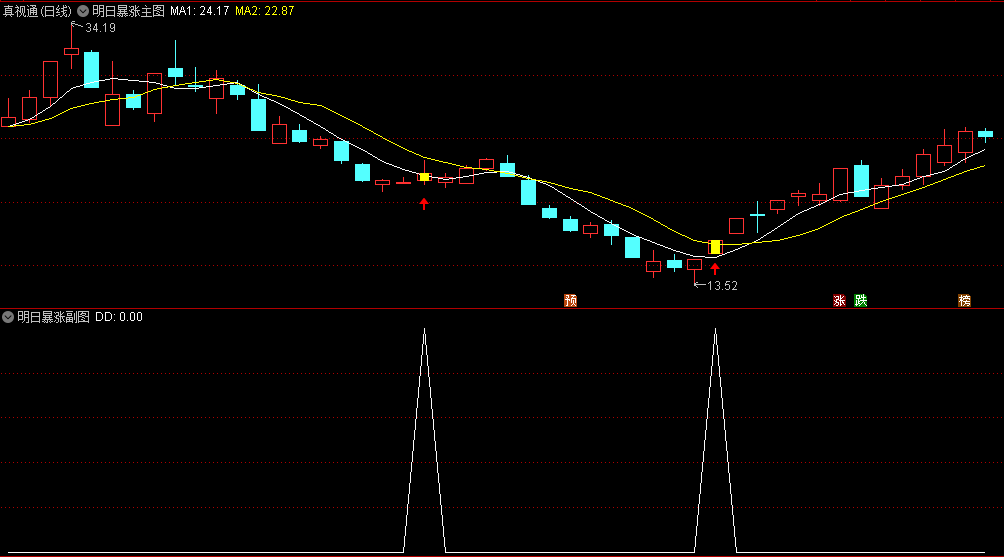Select the small yellow candle mid-chart
Screen dimensions: 1004x557
tap(424, 177)
